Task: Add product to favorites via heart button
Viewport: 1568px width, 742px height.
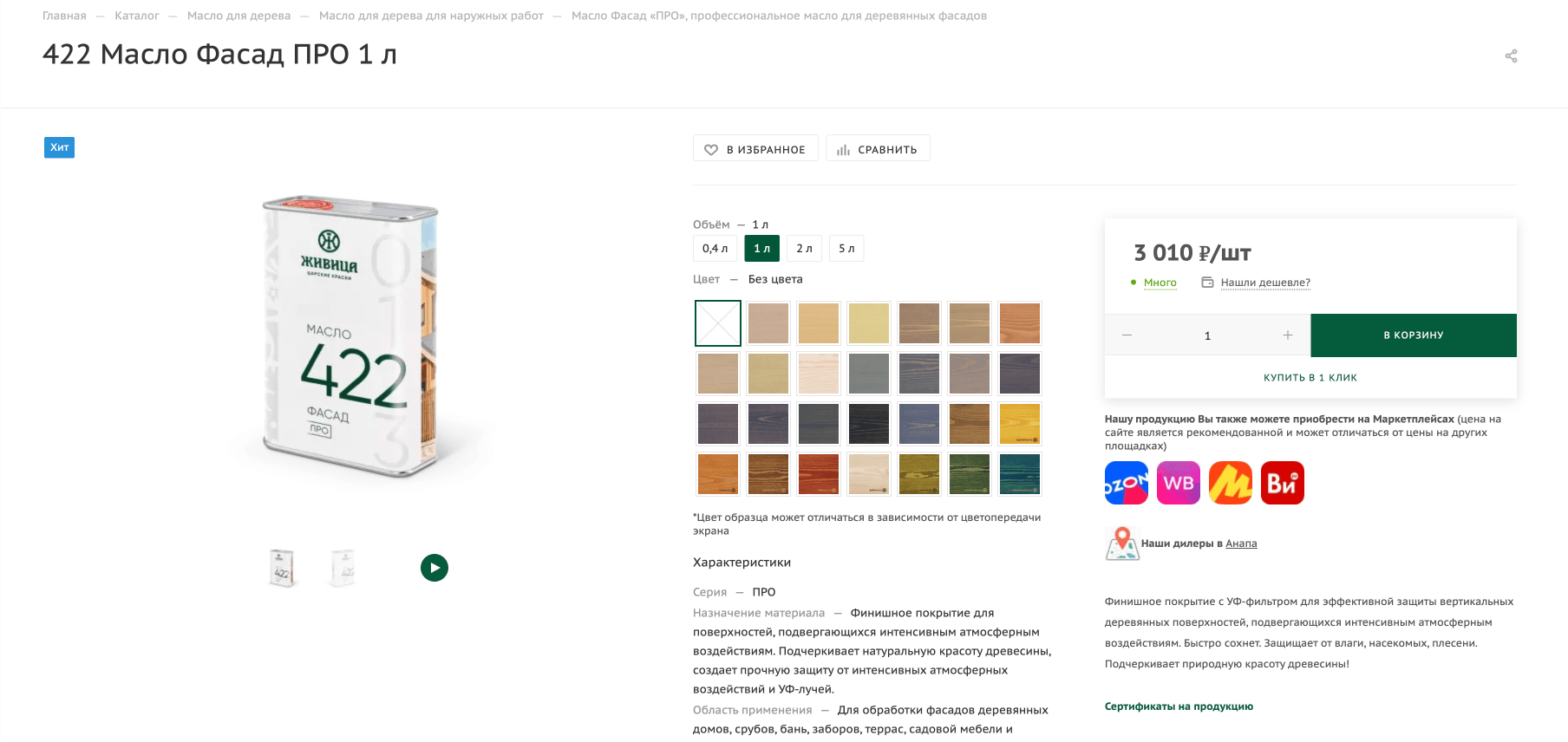Action: tap(755, 149)
